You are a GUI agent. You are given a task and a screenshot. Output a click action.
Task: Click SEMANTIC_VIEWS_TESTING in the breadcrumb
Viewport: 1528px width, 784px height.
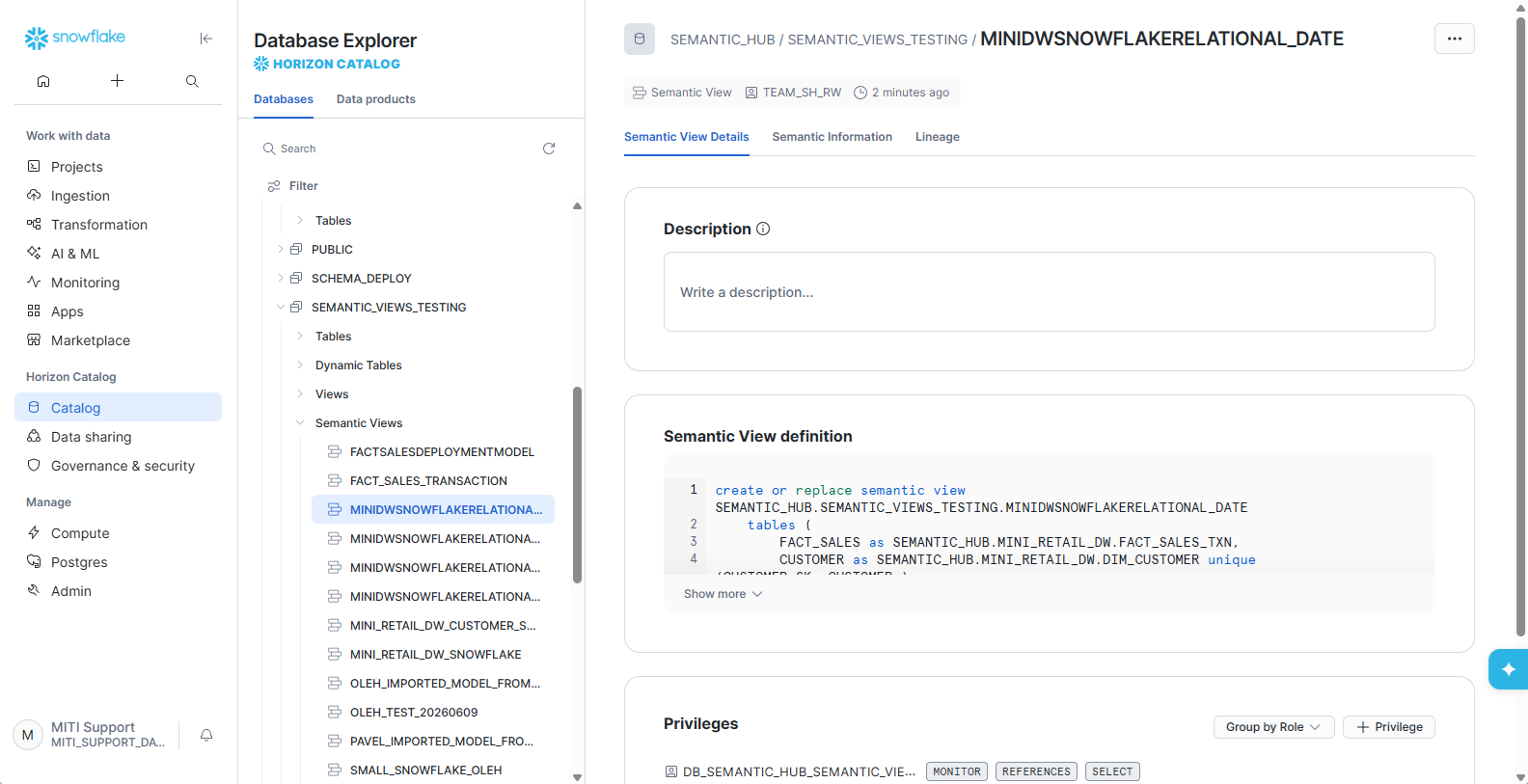pos(877,40)
